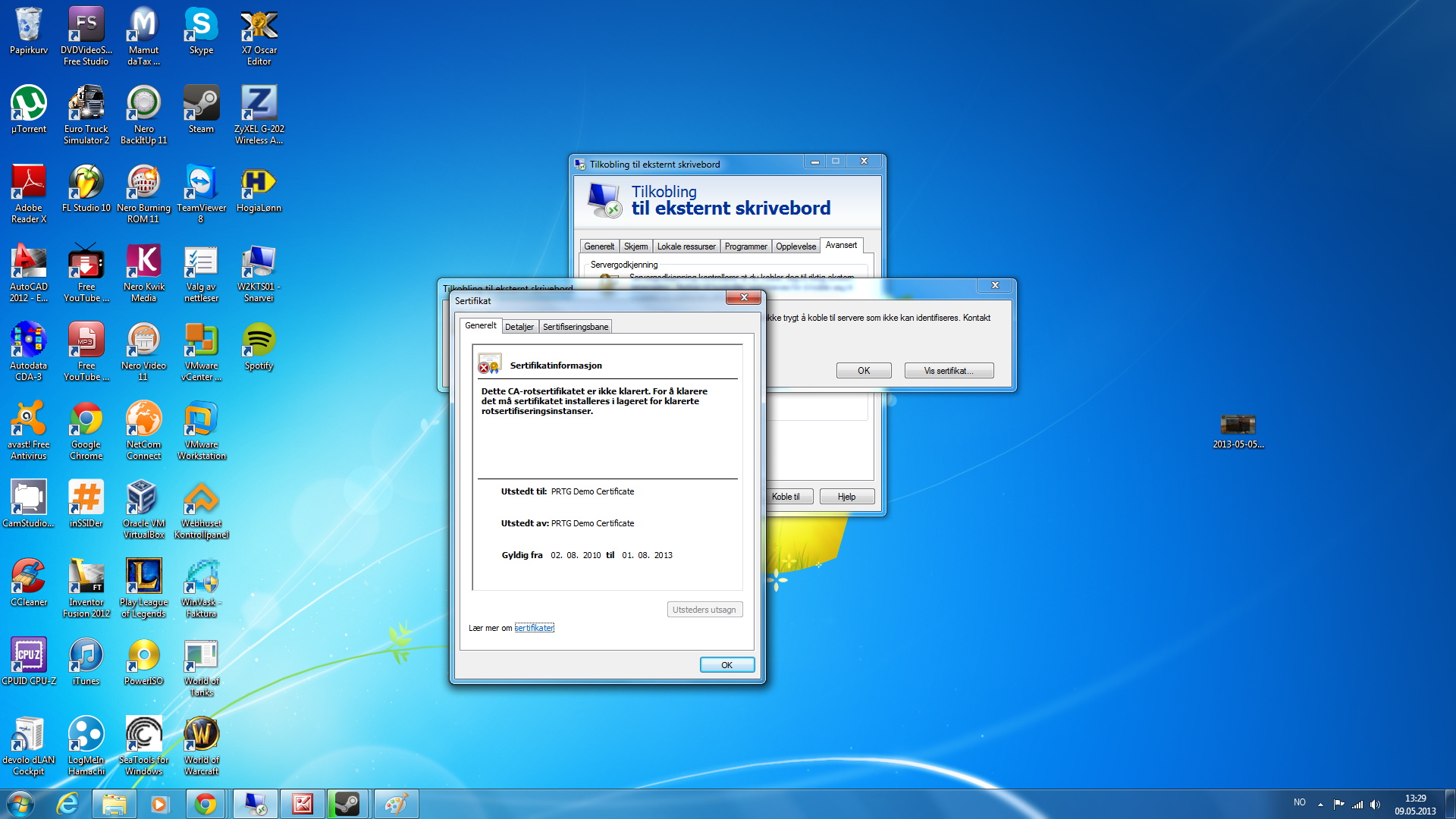Open Programmer tab in remote desktop window
The image size is (1456, 819).
click(746, 246)
